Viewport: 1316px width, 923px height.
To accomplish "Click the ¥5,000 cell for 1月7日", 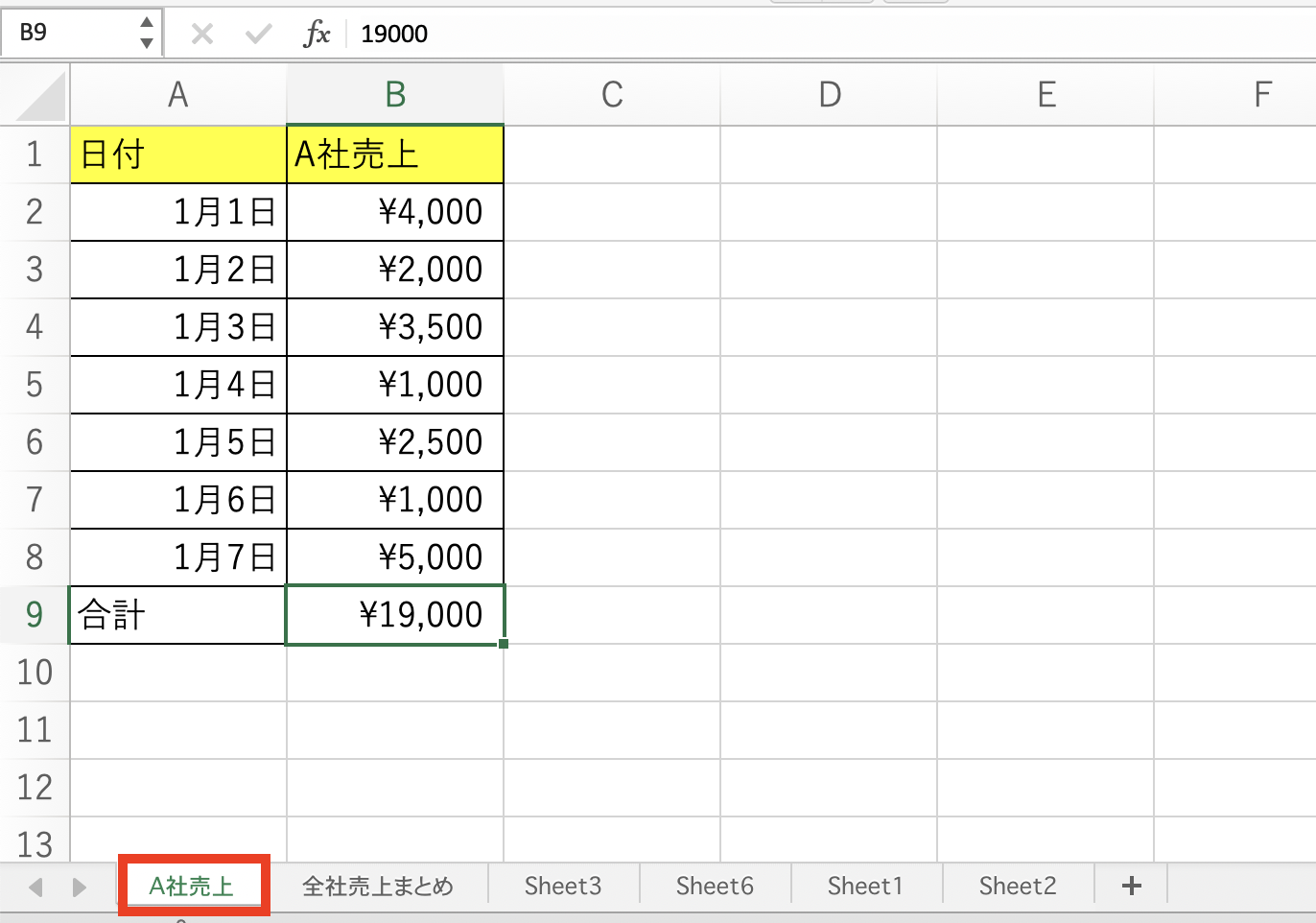I will tap(395, 557).
